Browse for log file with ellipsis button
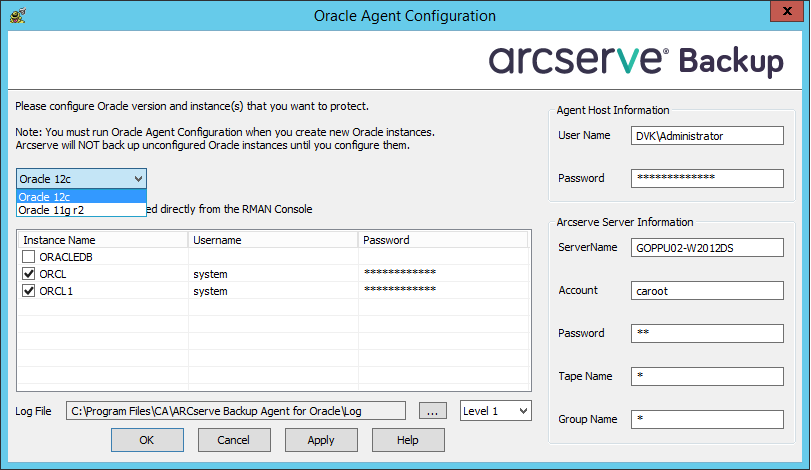811x470 pixels. (432, 411)
